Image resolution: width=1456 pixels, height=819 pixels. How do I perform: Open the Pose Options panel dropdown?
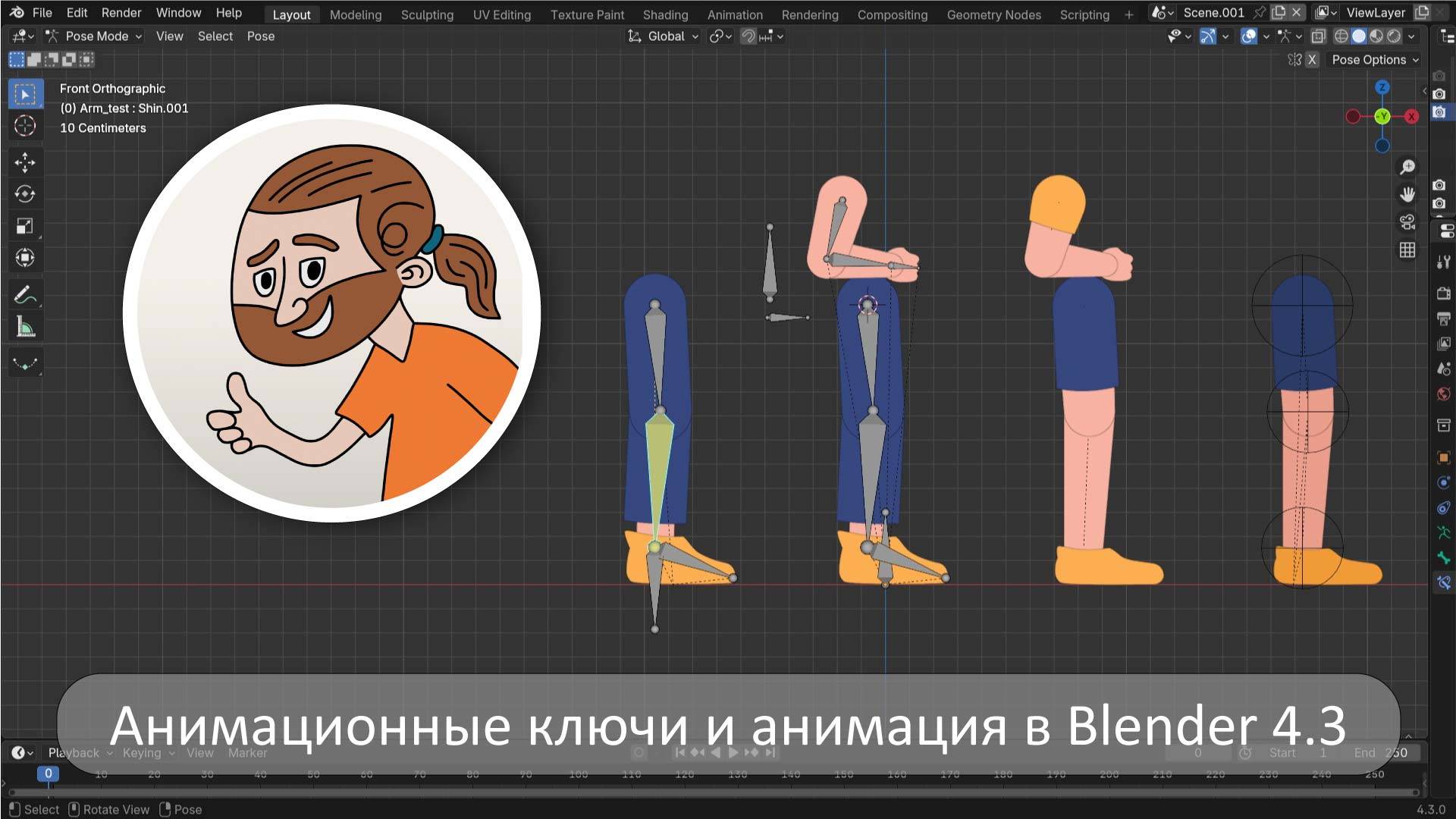(1374, 60)
